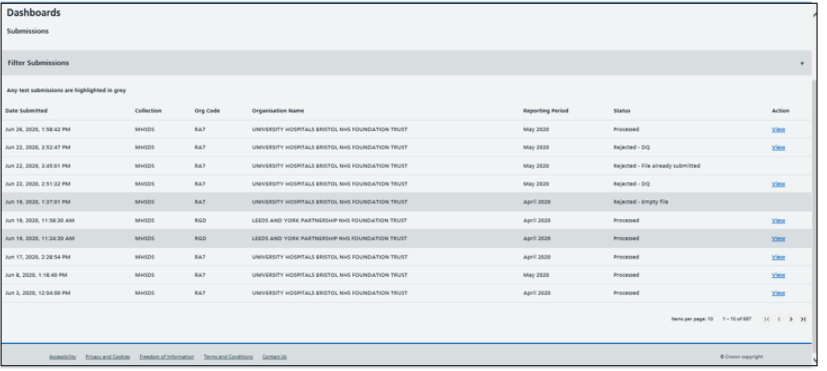The width and height of the screenshot is (827, 371).
Task: Go to the next page of results
Action: pos(791,319)
